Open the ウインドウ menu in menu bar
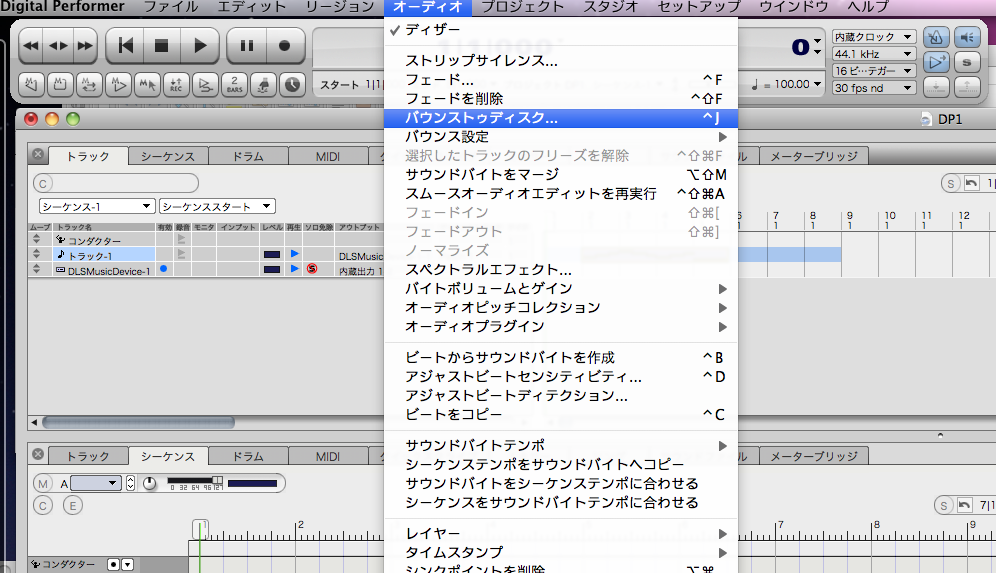996x573 pixels. tap(793, 7)
